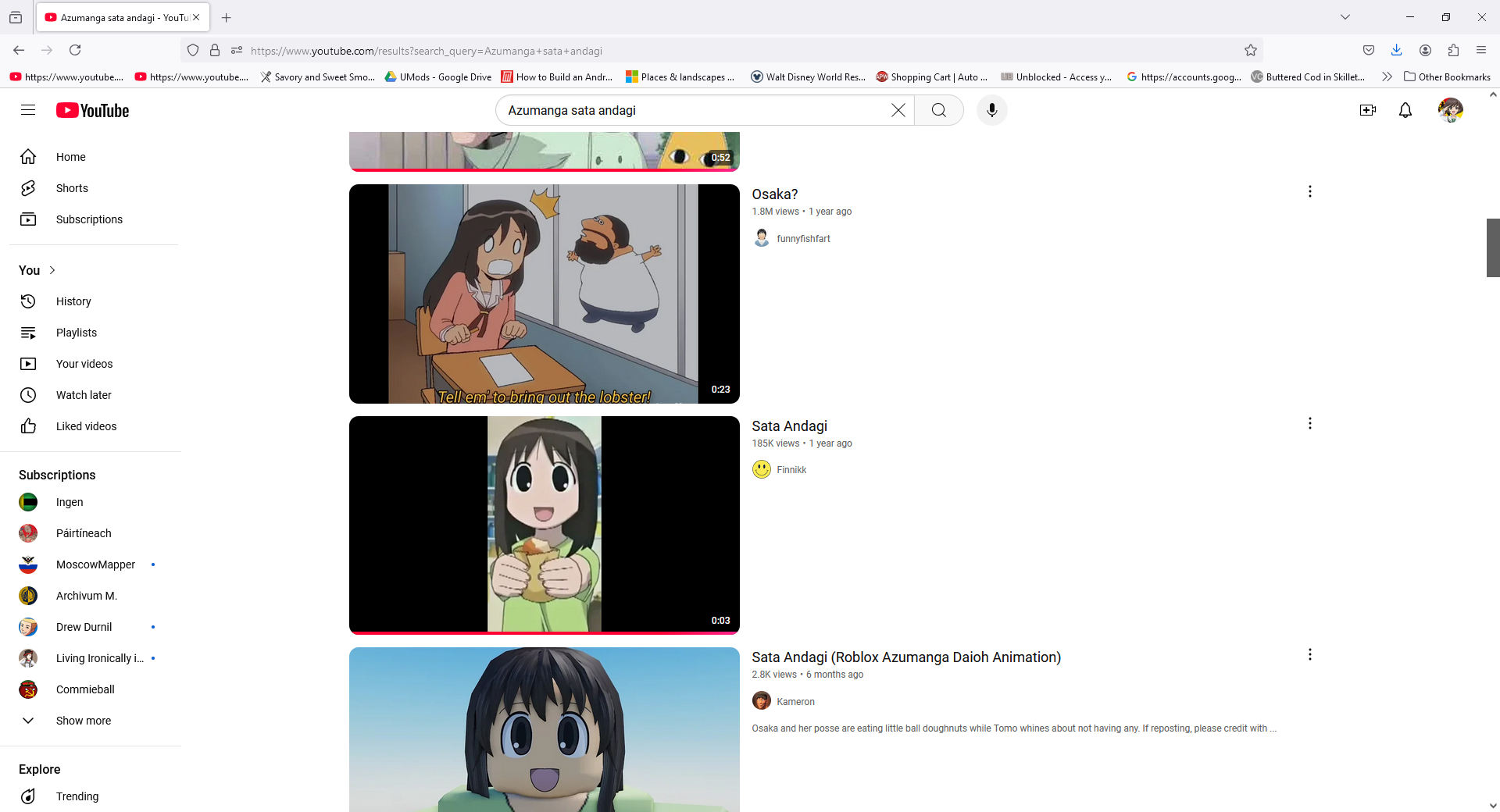1500x812 pixels.
Task: Submit search with the magnifier button
Action: click(x=939, y=110)
